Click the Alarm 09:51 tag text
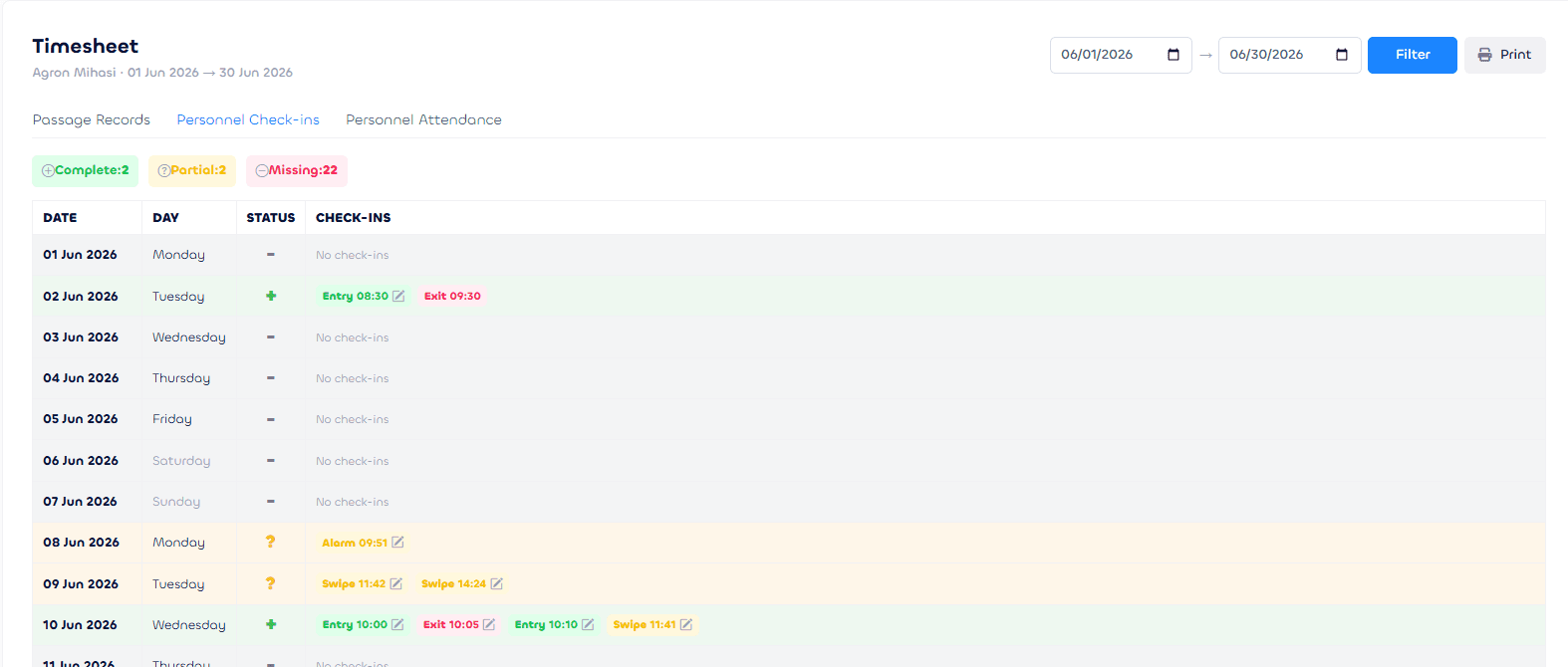 pyautogui.click(x=355, y=543)
